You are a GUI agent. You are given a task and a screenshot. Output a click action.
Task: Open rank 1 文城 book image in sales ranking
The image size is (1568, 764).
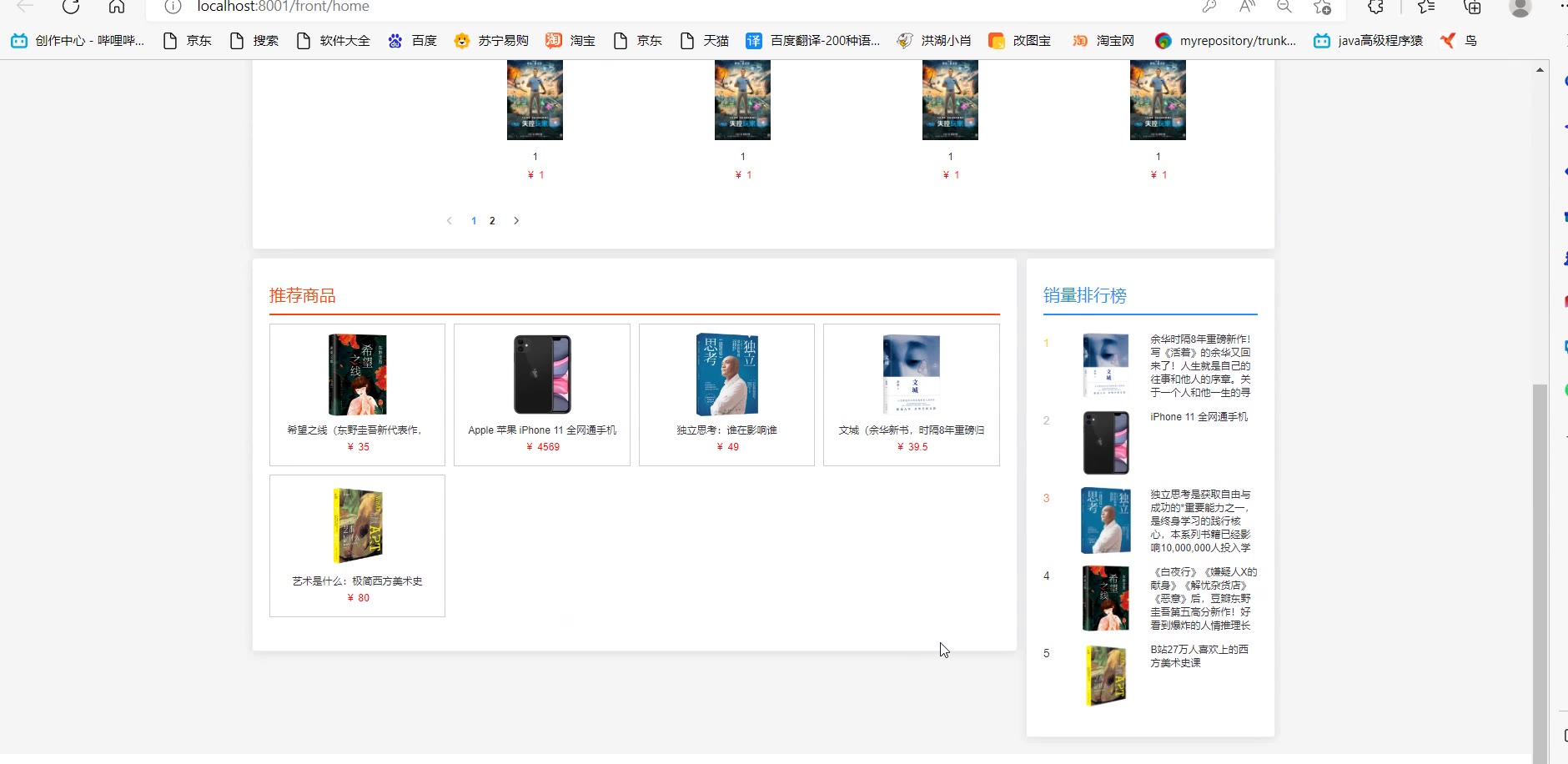[1106, 364]
